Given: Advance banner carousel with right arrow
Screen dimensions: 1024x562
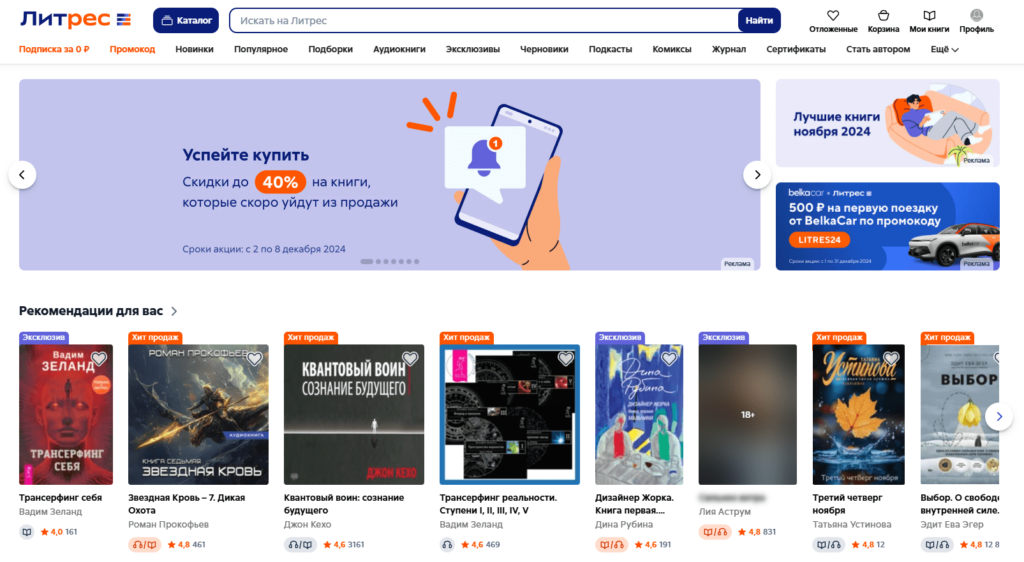Looking at the screenshot, I should click(757, 175).
